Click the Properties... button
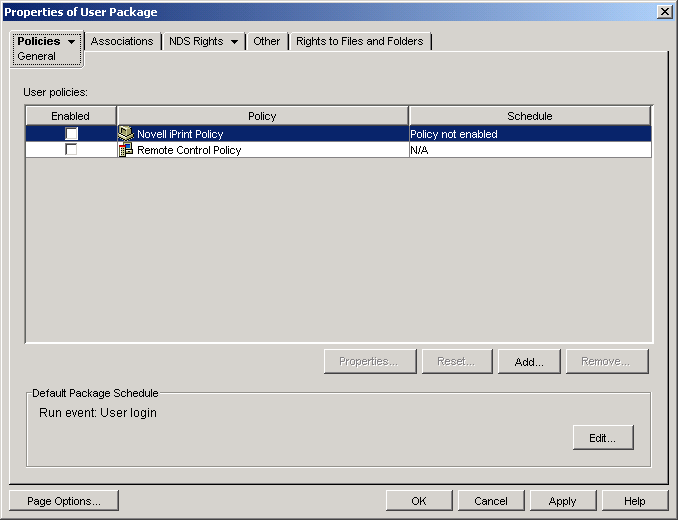 370,361
